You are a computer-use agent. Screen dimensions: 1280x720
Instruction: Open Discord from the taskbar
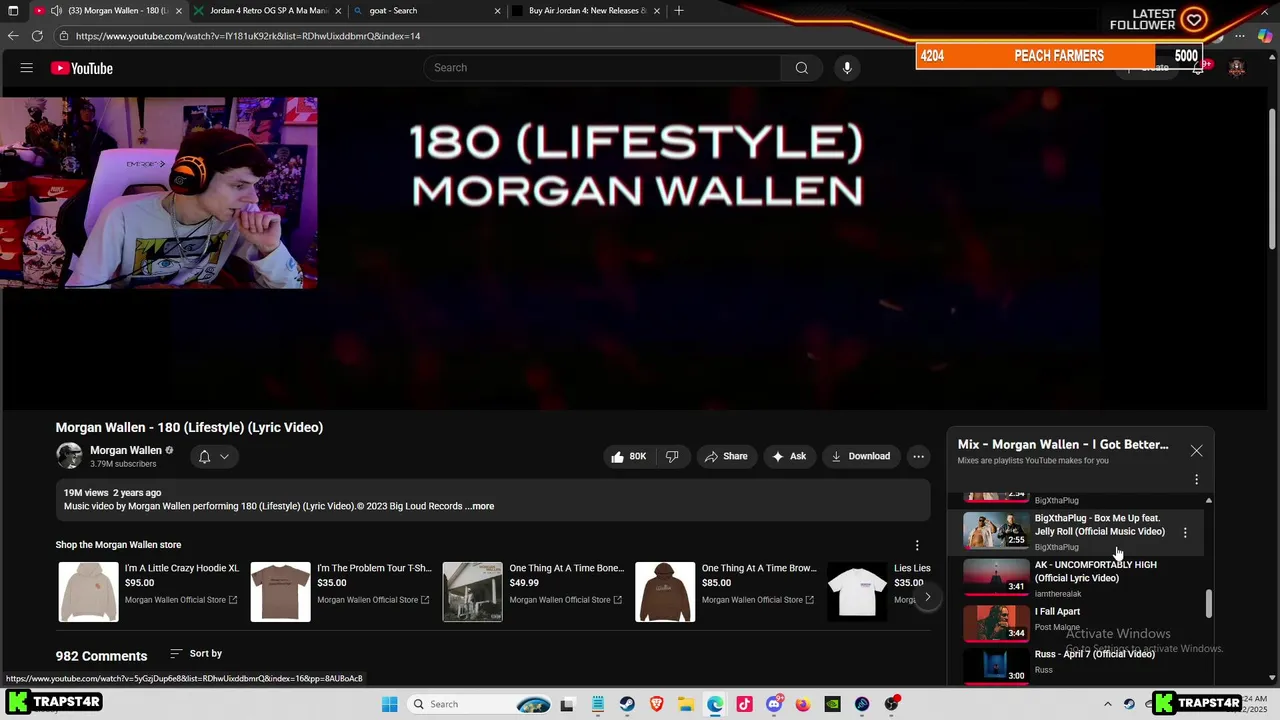(x=774, y=704)
